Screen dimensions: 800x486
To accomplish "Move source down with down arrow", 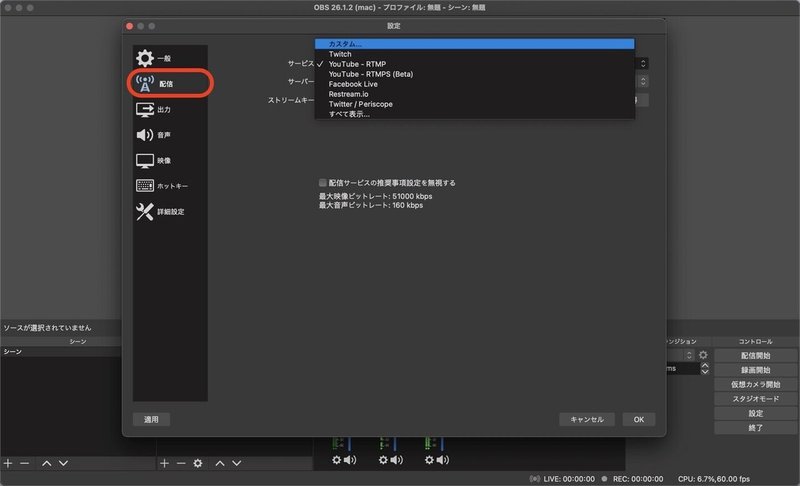I will point(237,463).
